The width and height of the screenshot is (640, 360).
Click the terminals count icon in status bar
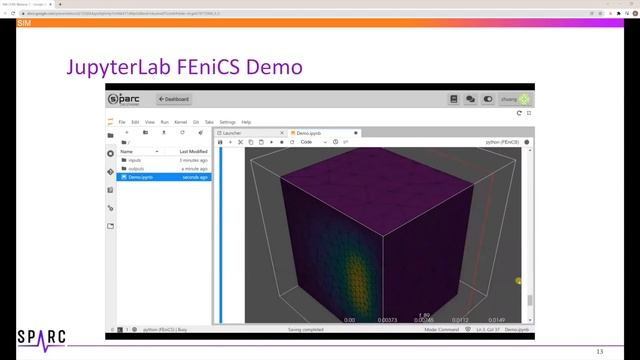click(120, 329)
